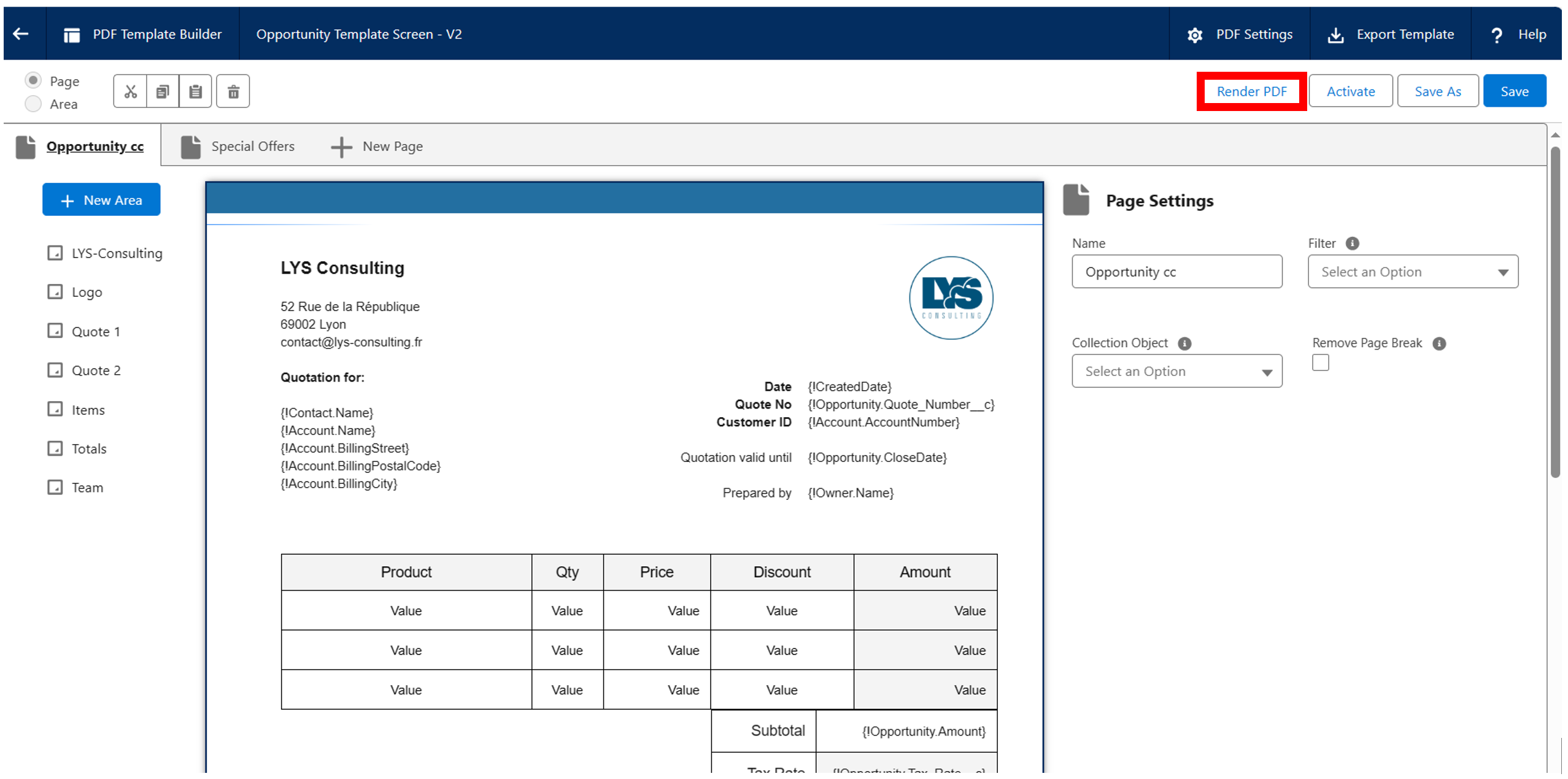Screen dimensions: 1568x779
Task: Click the Activate button
Action: point(1350,91)
